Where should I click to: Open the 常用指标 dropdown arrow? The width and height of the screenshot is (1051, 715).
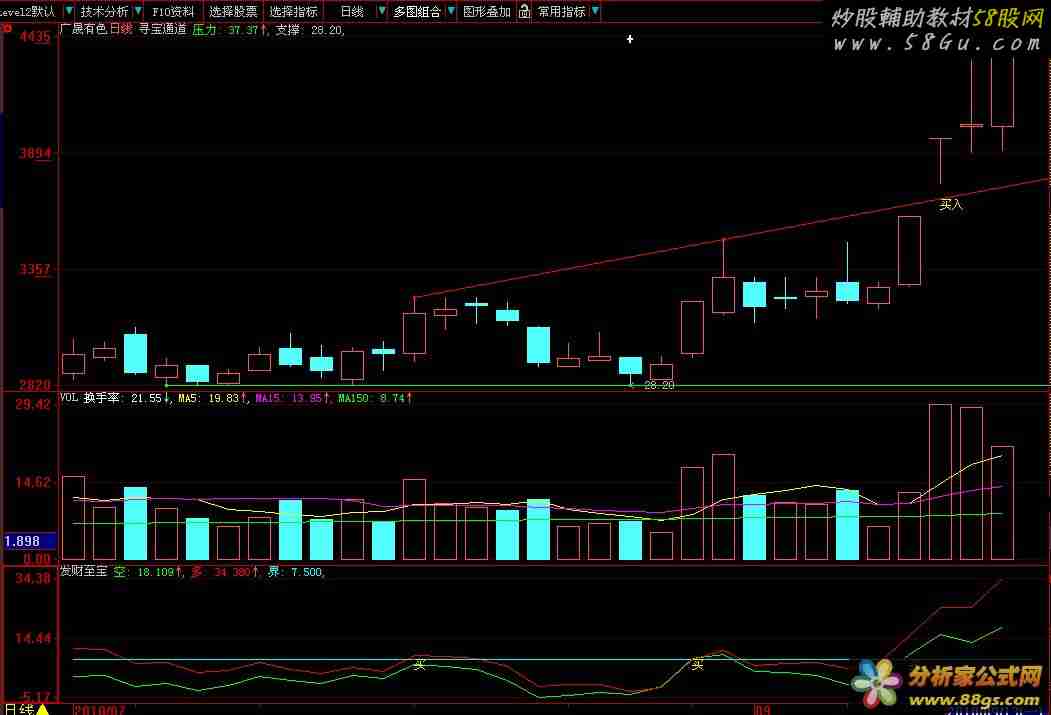click(x=595, y=11)
